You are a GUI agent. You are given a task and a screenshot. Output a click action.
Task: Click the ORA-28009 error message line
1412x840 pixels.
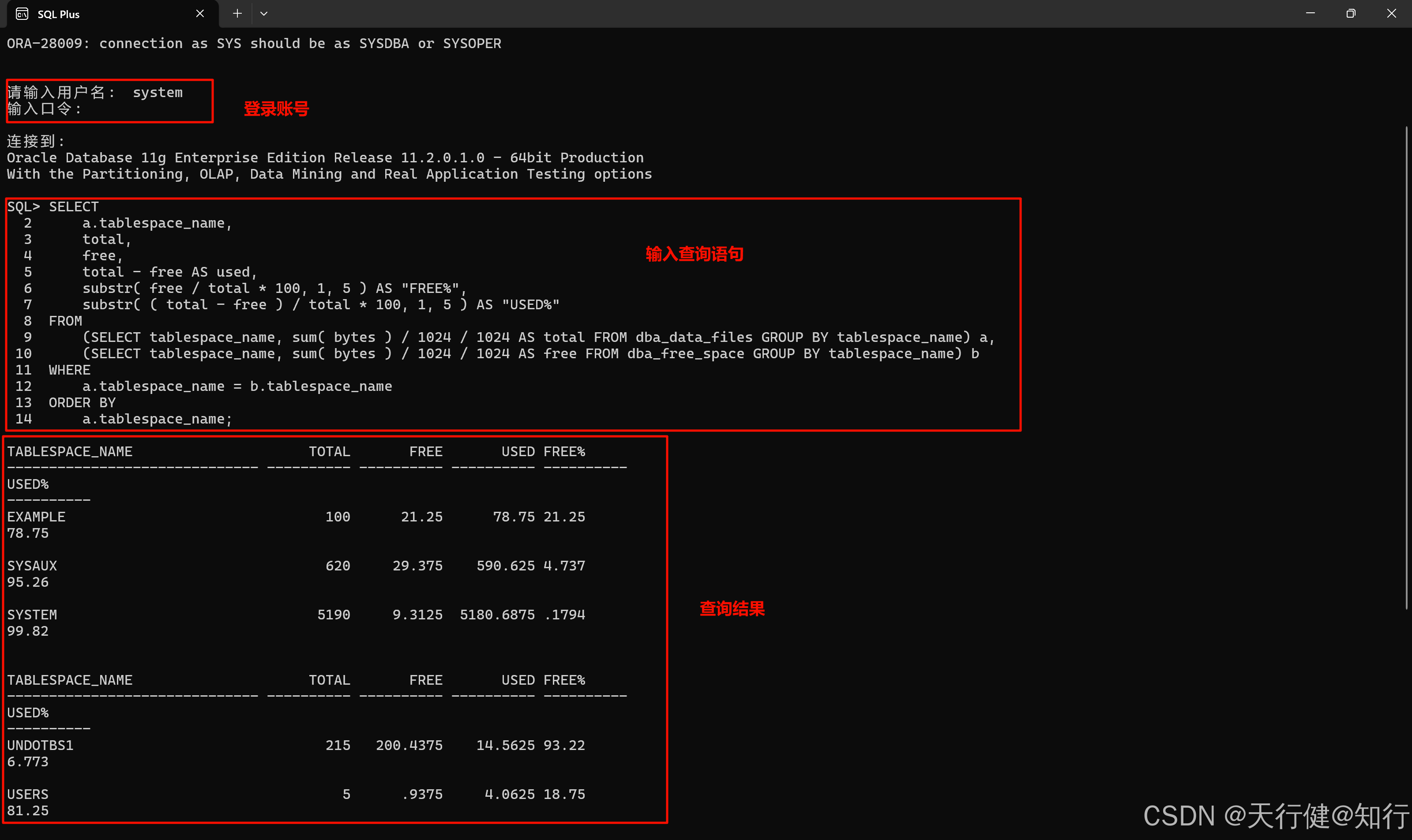[254, 44]
